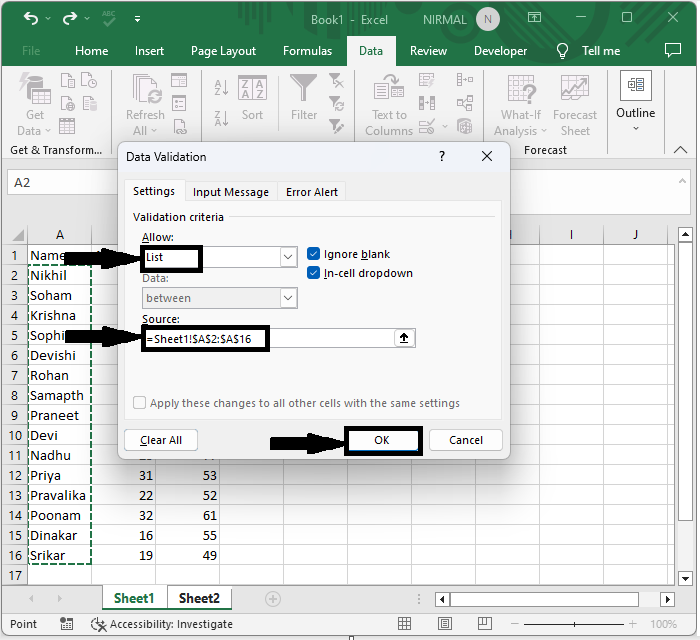Switch to the Input Message tab

pyautogui.click(x=231, y=192)
